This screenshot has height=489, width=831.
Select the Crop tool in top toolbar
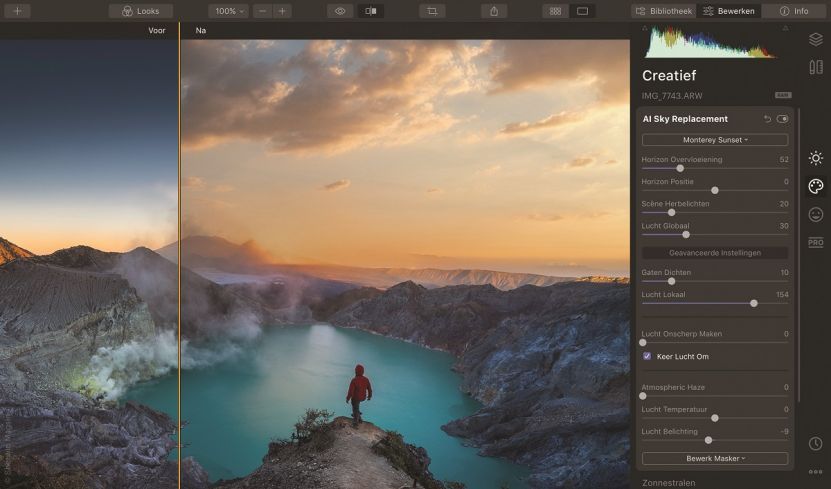tap(432, 11)
